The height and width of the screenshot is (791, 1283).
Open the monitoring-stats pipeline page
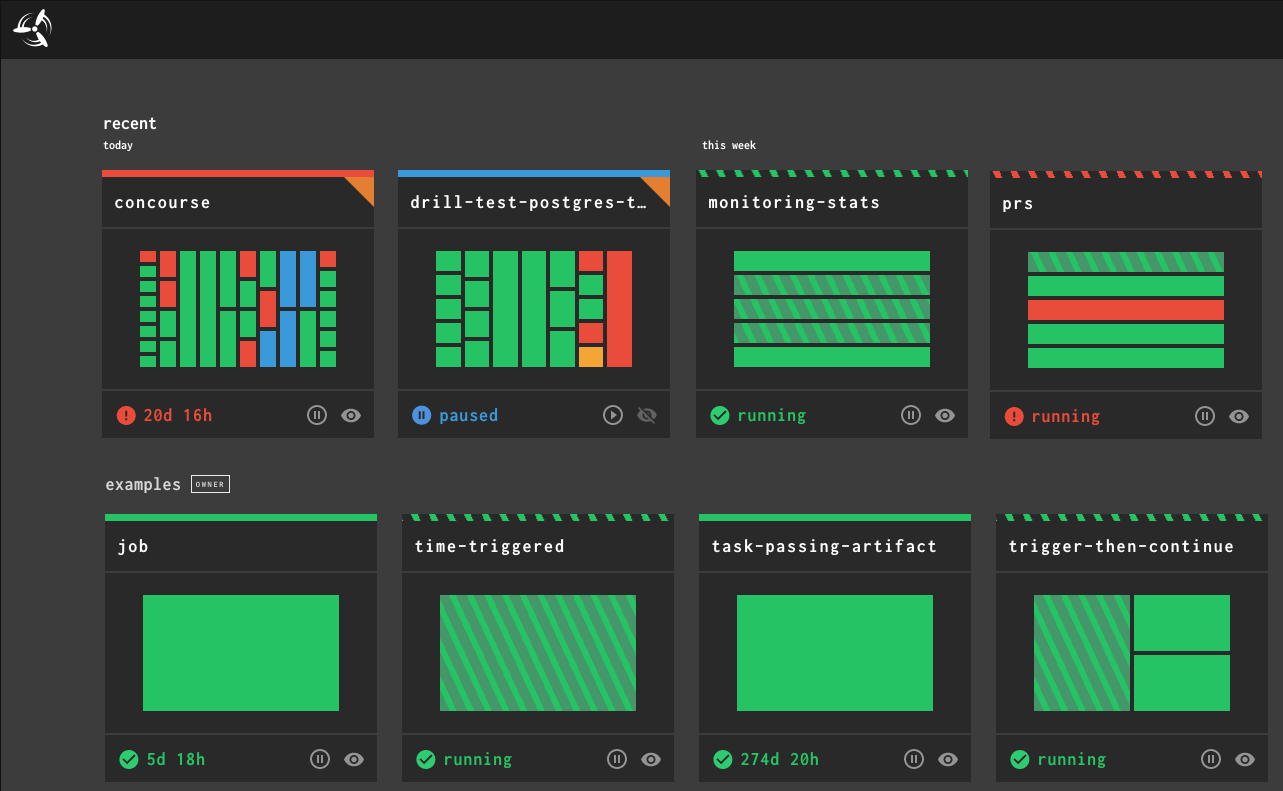[793, 202]
